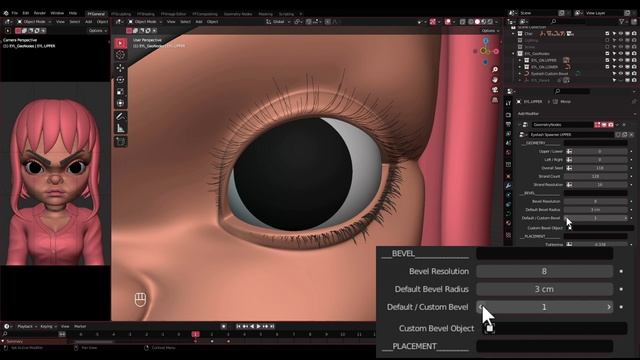Click the Bevel Resolution field in enlarged panel
This screenshot has height=360, width=640.
tap(544, 271)
